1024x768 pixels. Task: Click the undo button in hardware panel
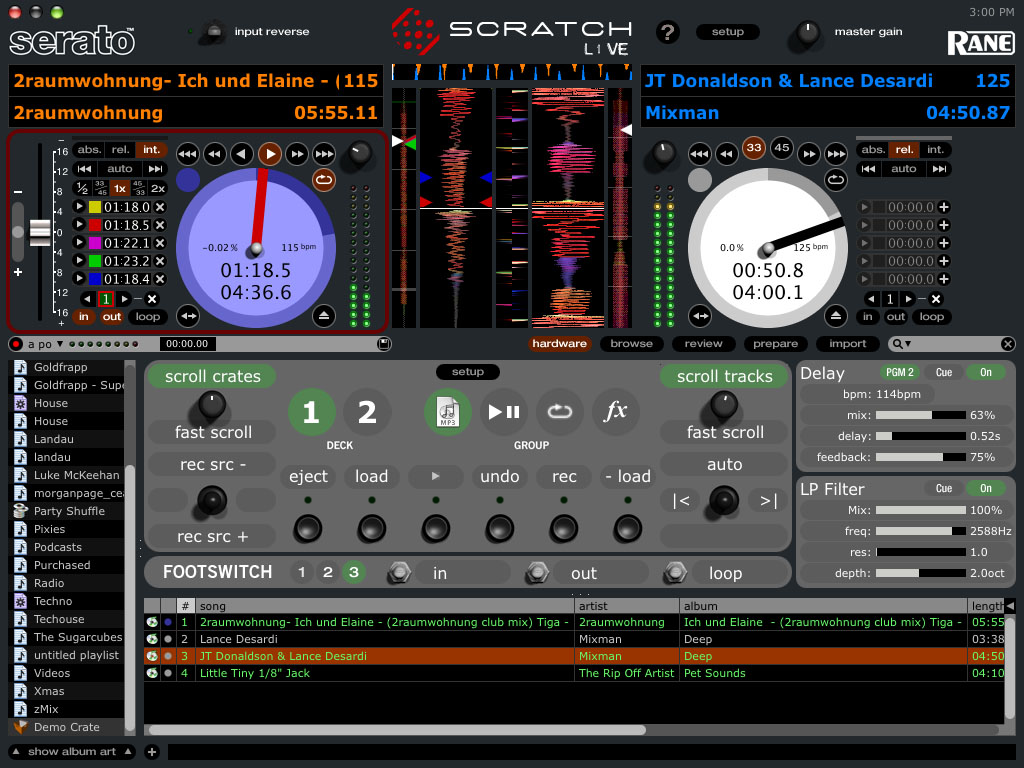pyautogui.click(x=499, y=476)
